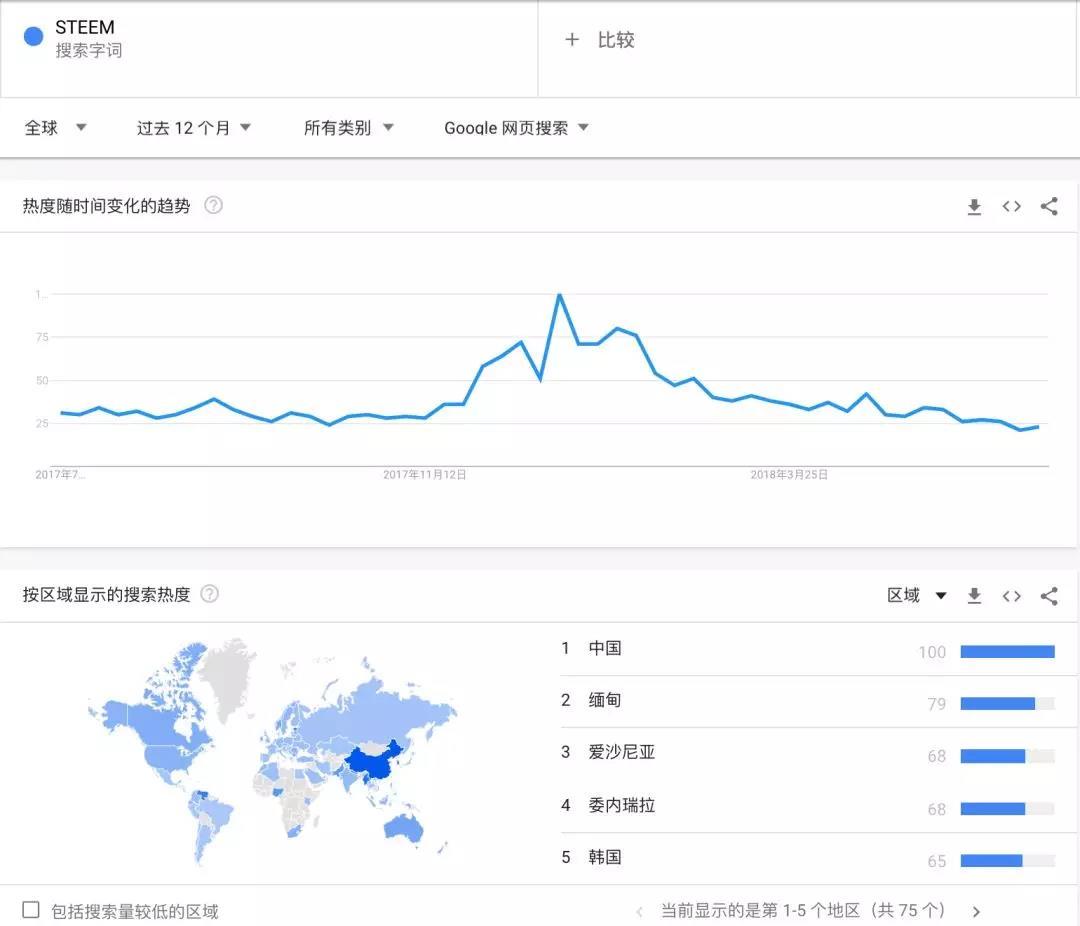Open the Google 网页搜索 dropdown

517,127
